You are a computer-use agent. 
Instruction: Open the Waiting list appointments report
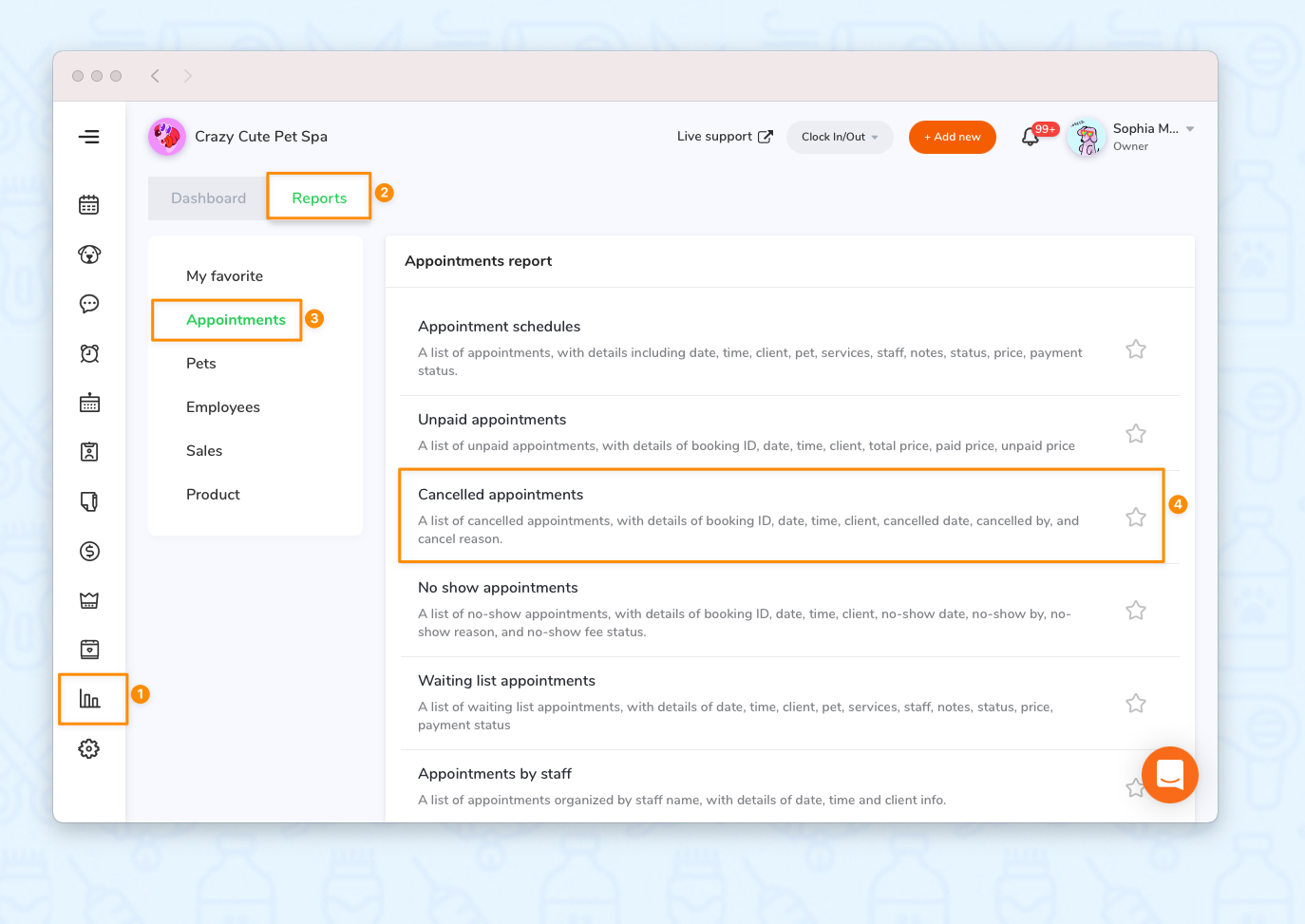click(x=788, y=703)
